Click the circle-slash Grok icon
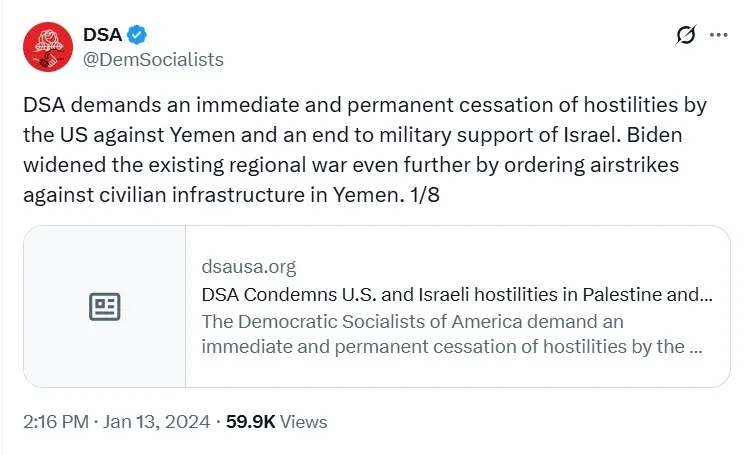The height and width of the screenshot is (455, 745). [x=685, y=35]
